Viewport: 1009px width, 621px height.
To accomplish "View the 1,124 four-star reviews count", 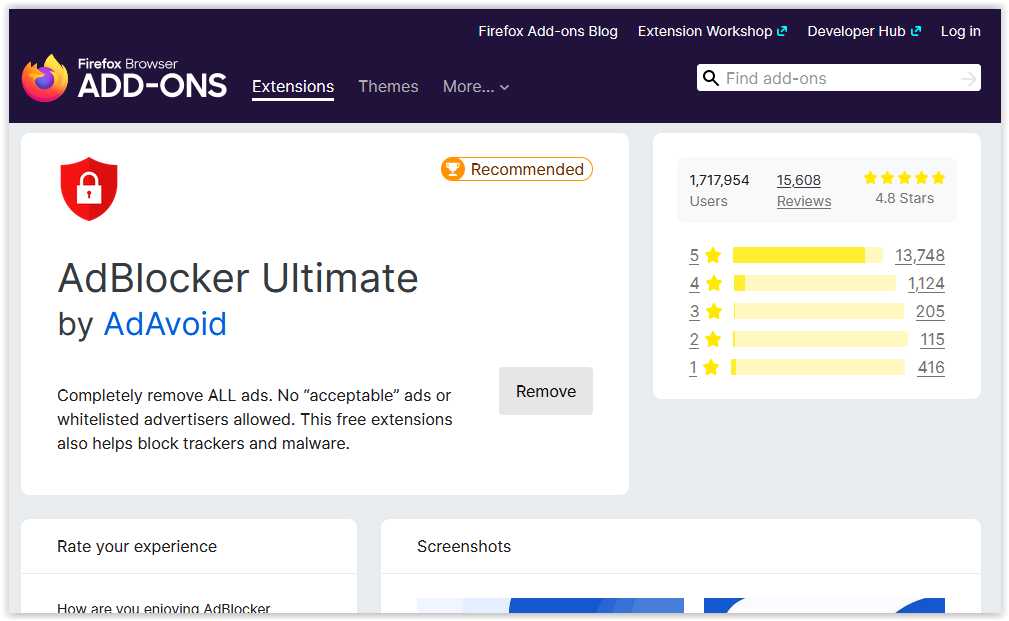I will 926,283.
